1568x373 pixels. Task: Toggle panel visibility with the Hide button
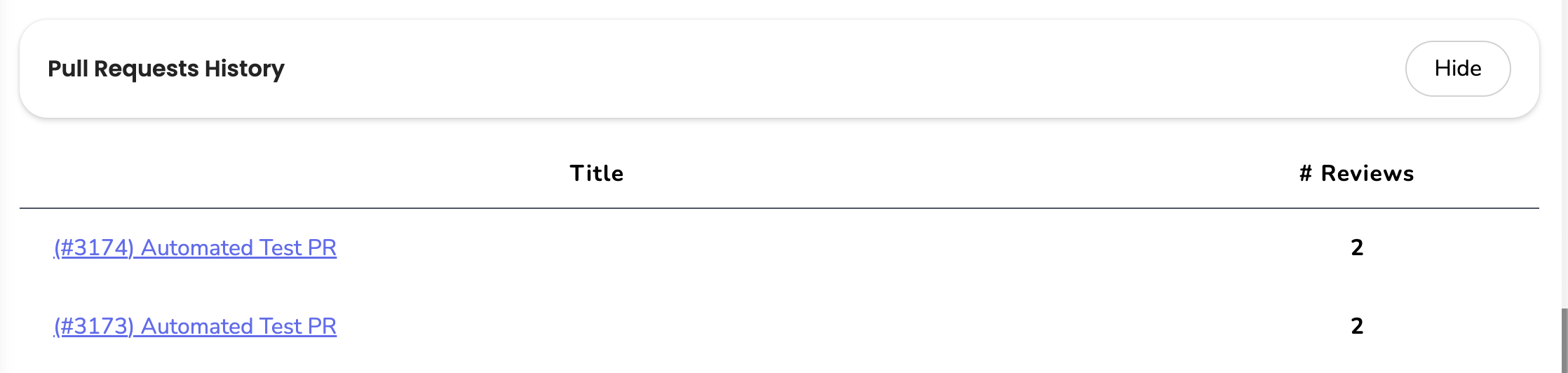tap(1457, 69)
